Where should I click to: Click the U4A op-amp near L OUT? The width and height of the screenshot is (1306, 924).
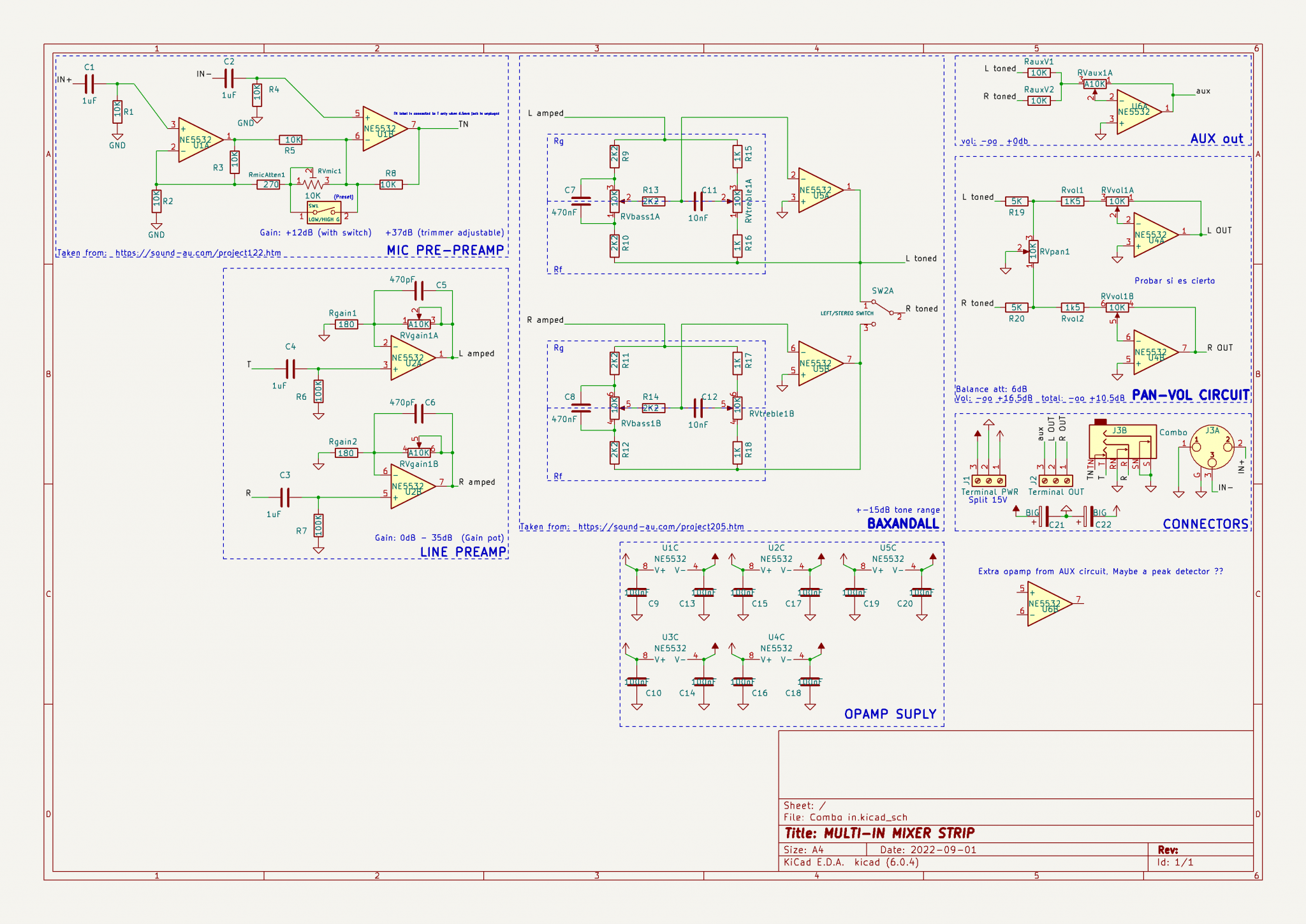point(1156,235)
